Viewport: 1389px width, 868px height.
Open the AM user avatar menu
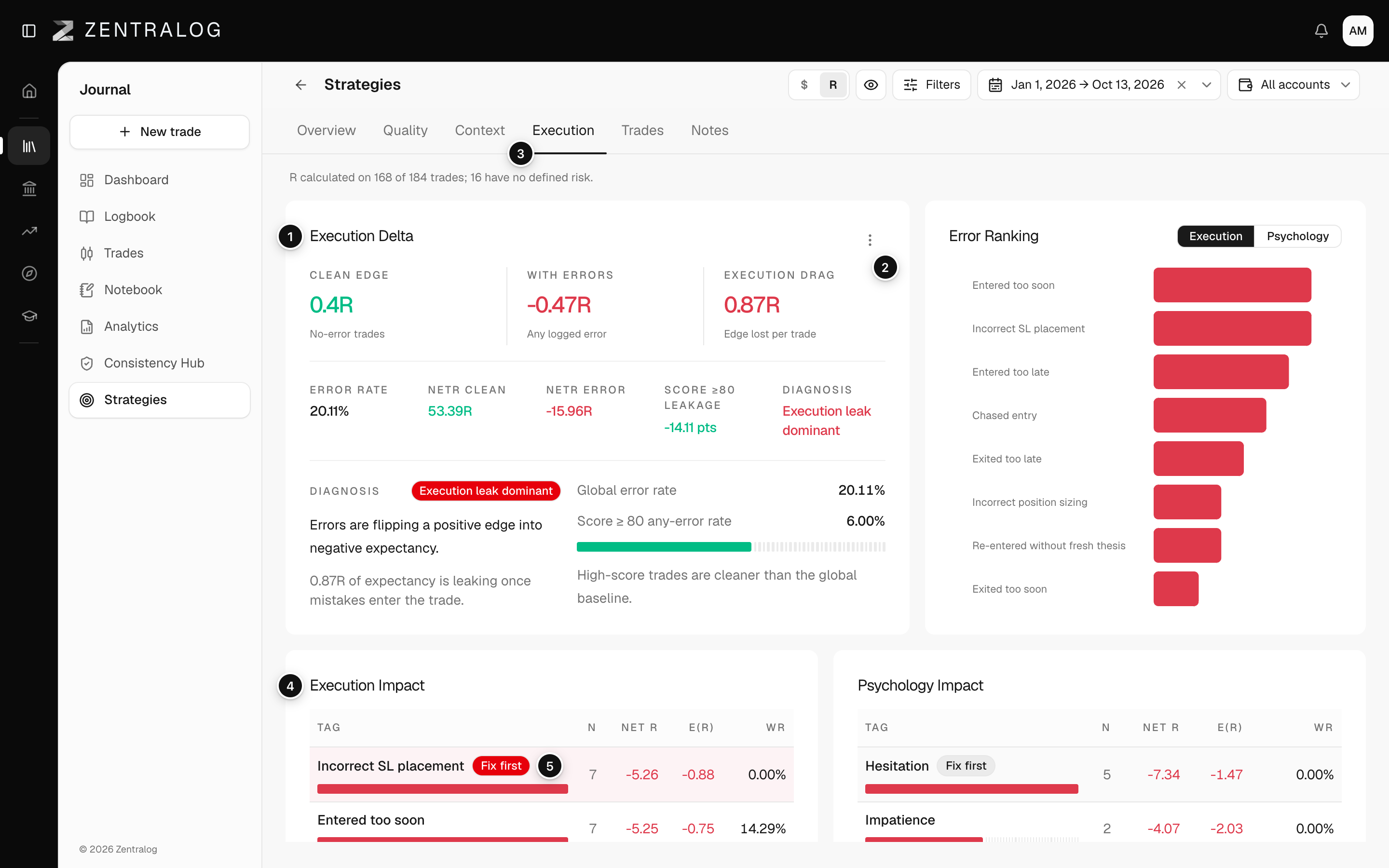tap(1358, 30)
